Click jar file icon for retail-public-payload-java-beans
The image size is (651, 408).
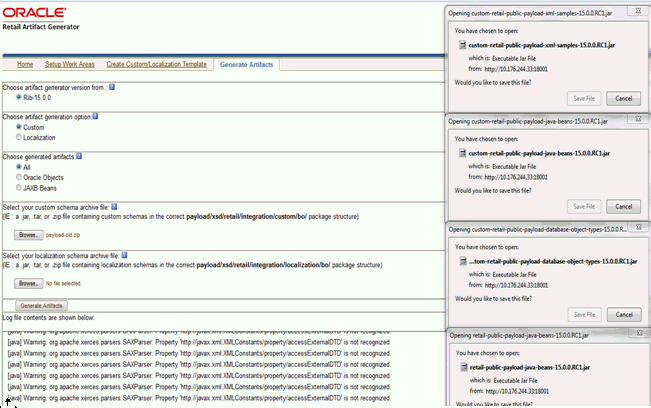tap(464, 367)
